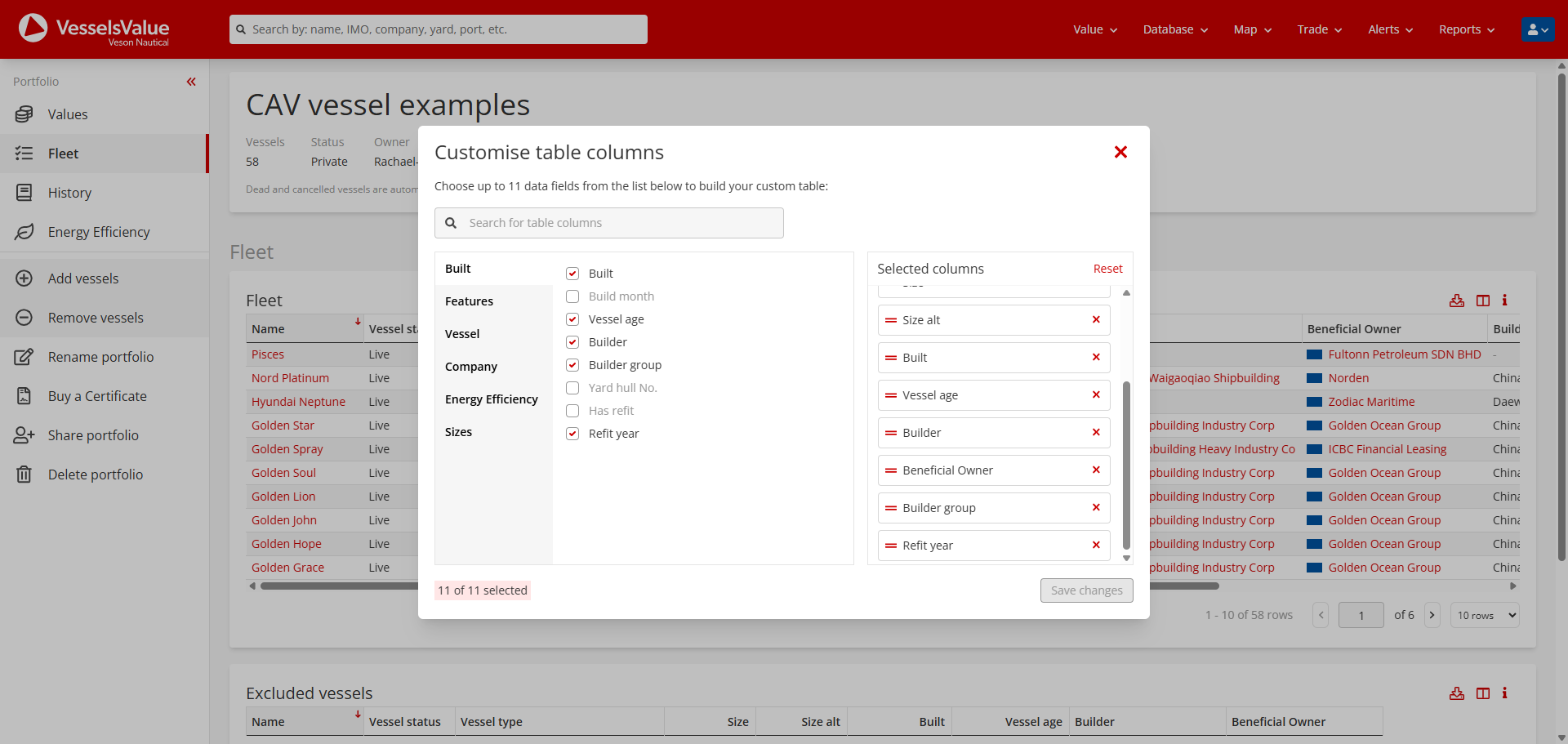Click the Add vessels plus icon

[x=24, y=278]
